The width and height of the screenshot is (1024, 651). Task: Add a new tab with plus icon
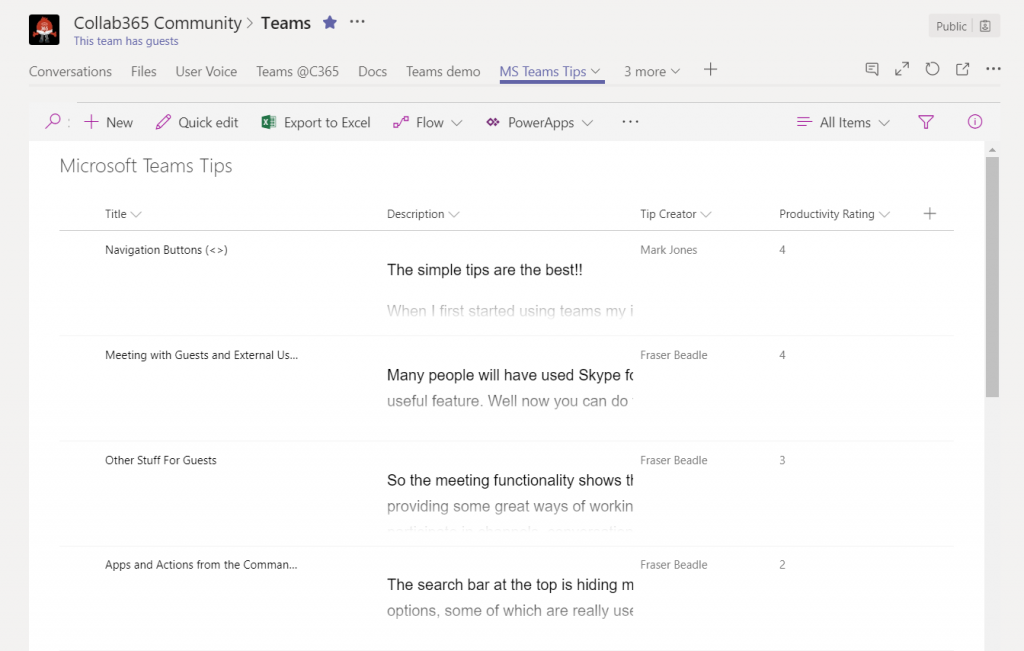711,69
